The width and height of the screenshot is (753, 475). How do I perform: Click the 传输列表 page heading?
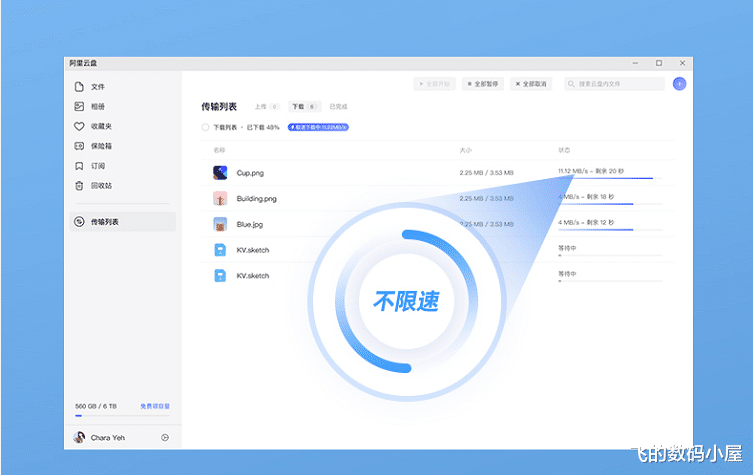219,107
